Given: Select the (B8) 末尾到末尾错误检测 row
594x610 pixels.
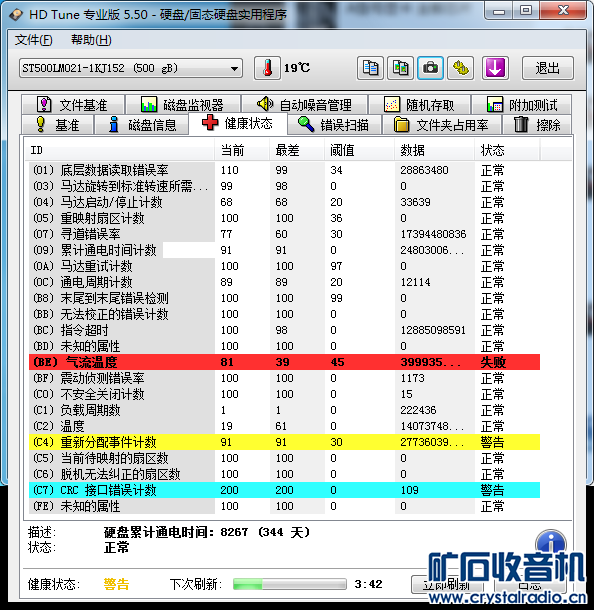Looking at the screenshot, I should [284, 298].
